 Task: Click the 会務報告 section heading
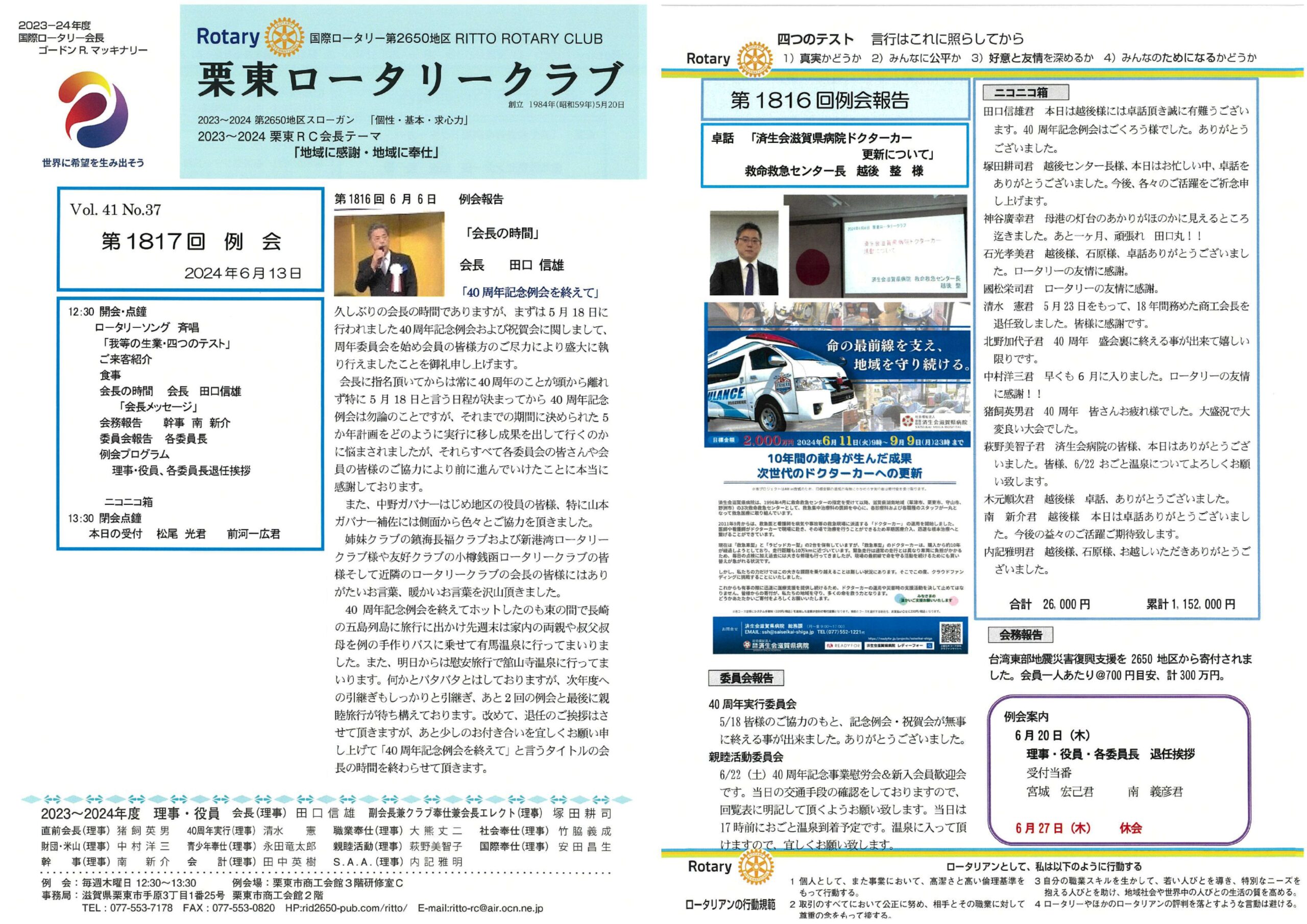click(1021, 634)
